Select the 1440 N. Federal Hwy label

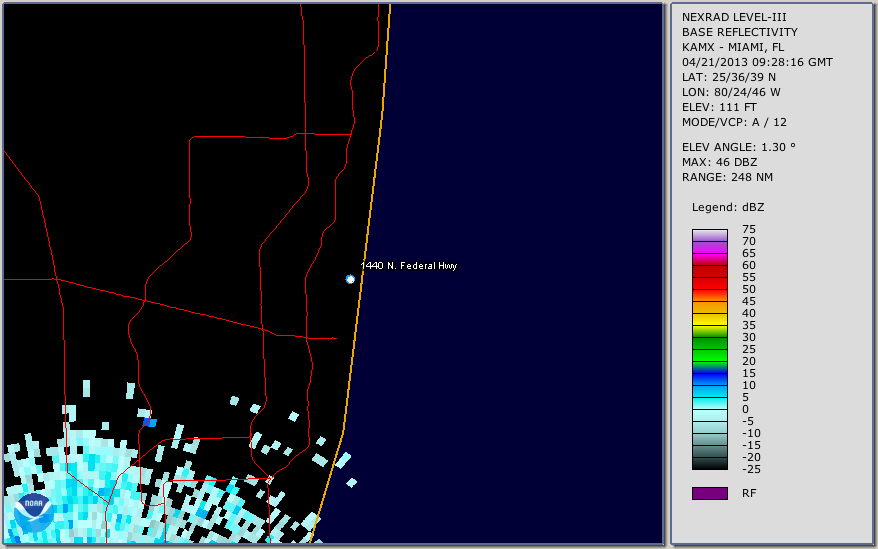(409, 266)
